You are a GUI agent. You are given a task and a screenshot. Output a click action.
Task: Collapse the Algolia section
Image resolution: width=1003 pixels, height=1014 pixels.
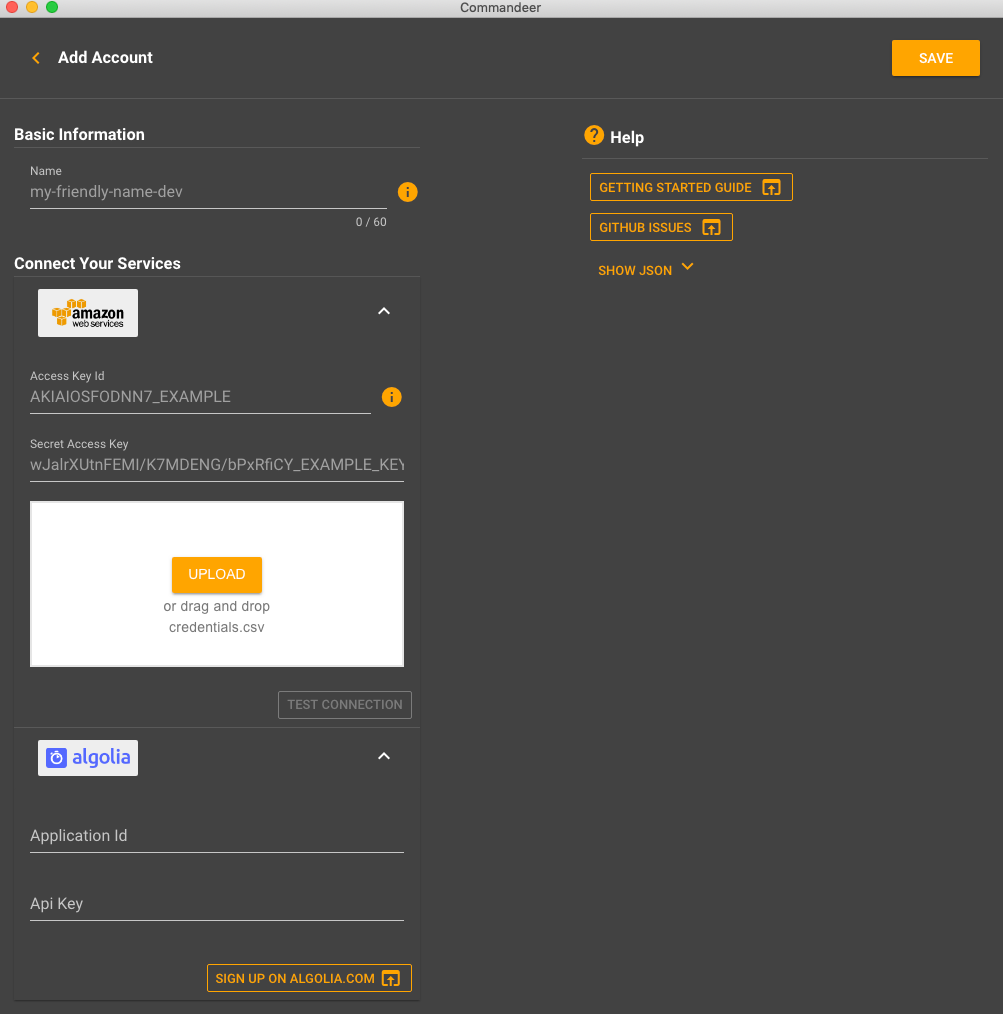click(x=384, y=756)
